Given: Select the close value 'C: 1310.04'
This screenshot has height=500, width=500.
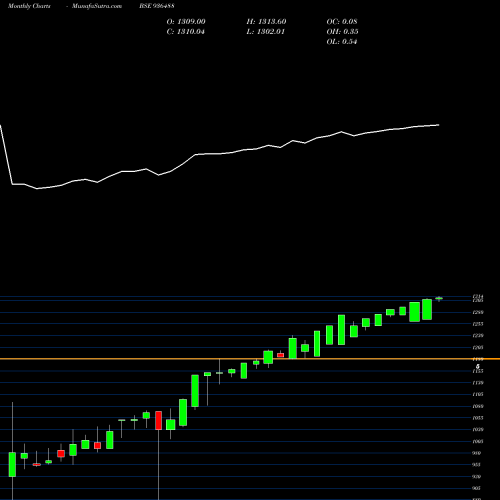Looking at the screenshot, I should 186,32.
